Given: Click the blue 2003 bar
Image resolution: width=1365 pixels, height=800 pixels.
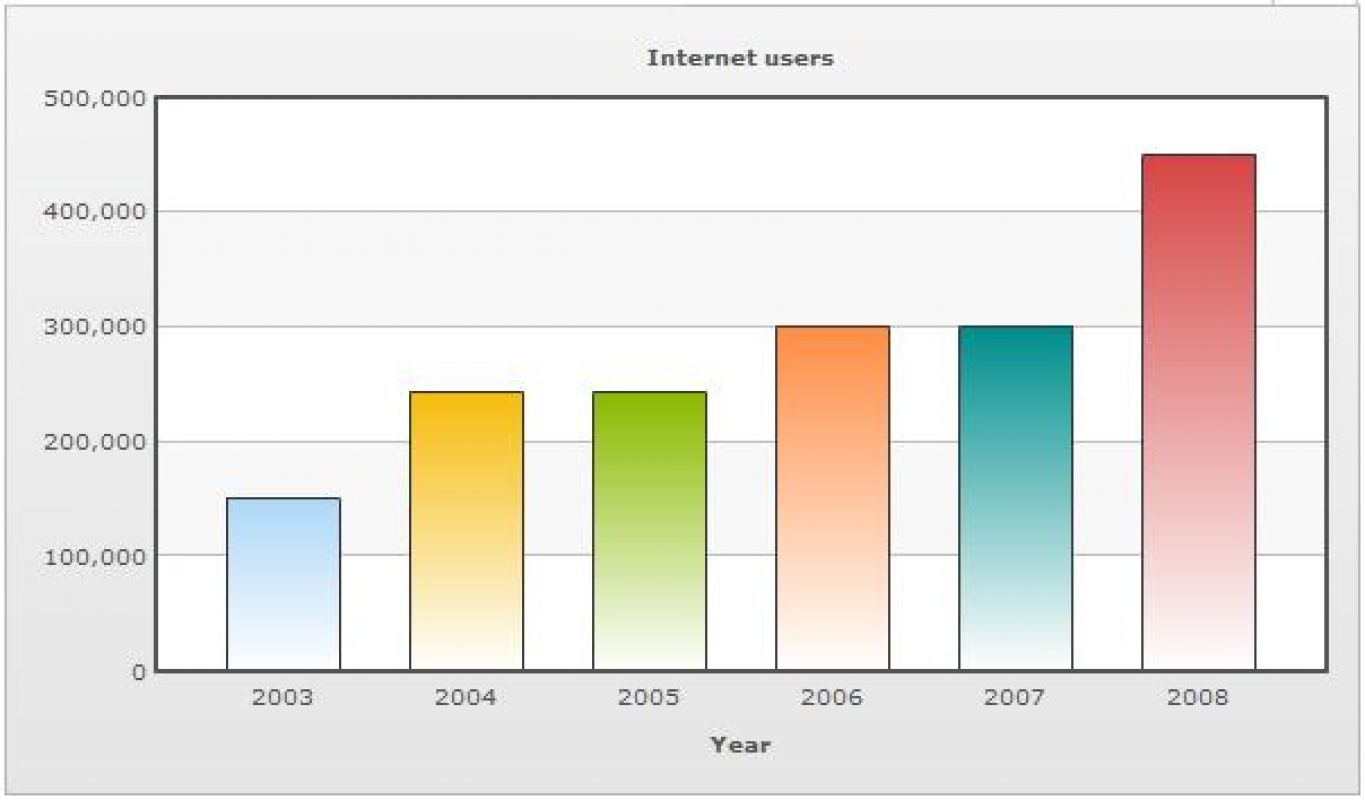Looking at the screenshot, I should 284,584.
